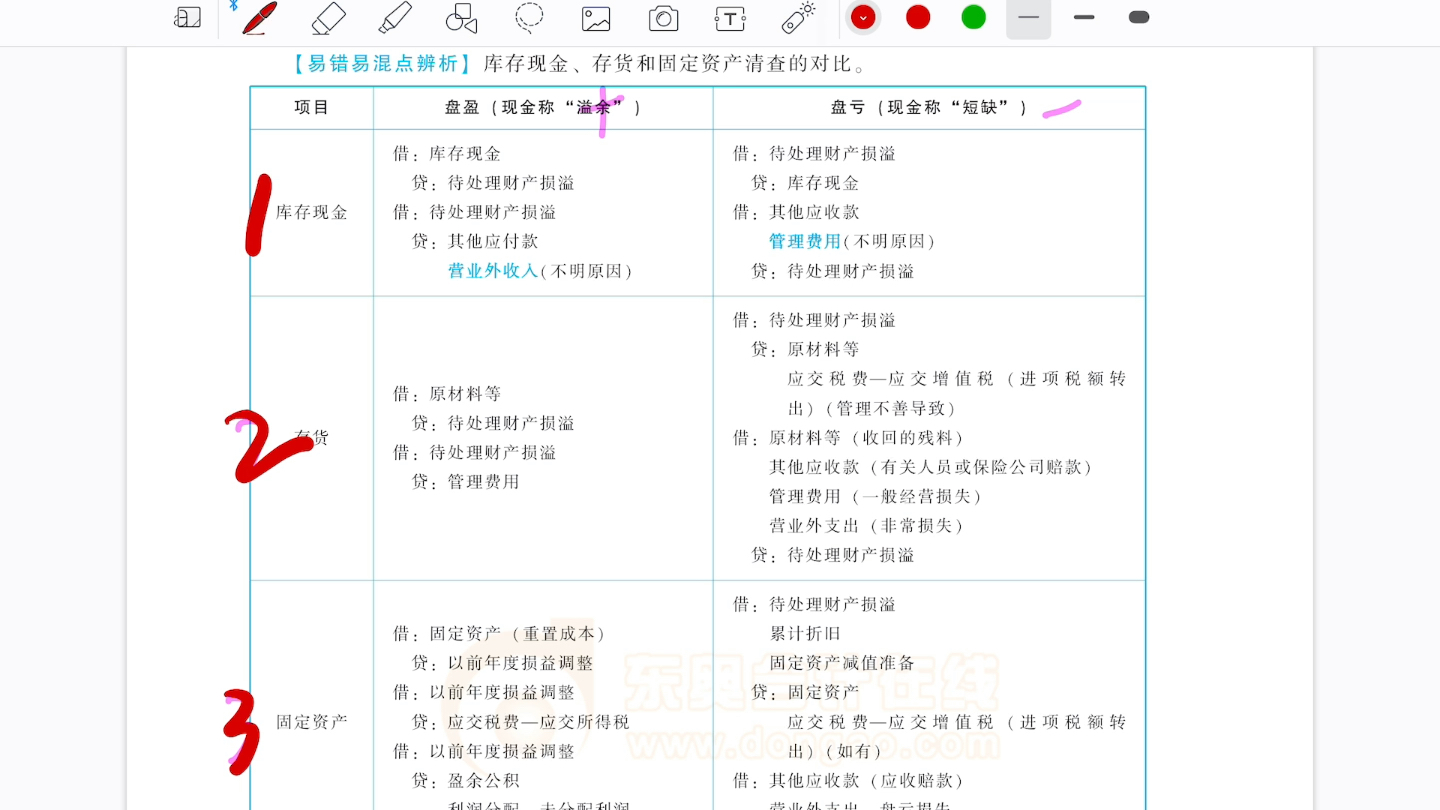This screenshot has height=810, width=1440.
Task: Select the medium stroke width
Action: tap(1084, 17)
